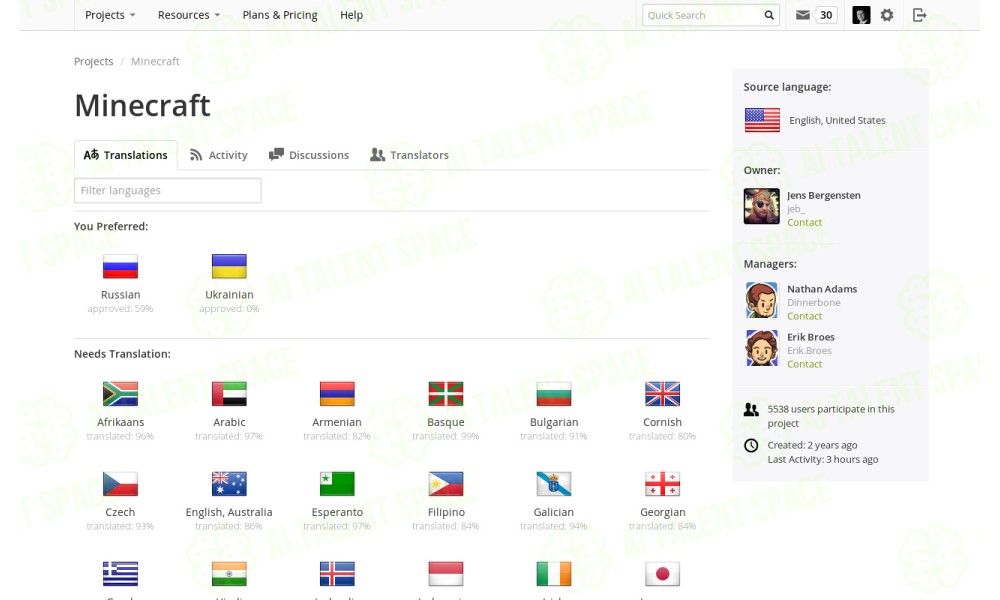Expand the Resources dropdown menu
Image resolution: width=1000 pixels, height=600 pixels.
point(189,15)
